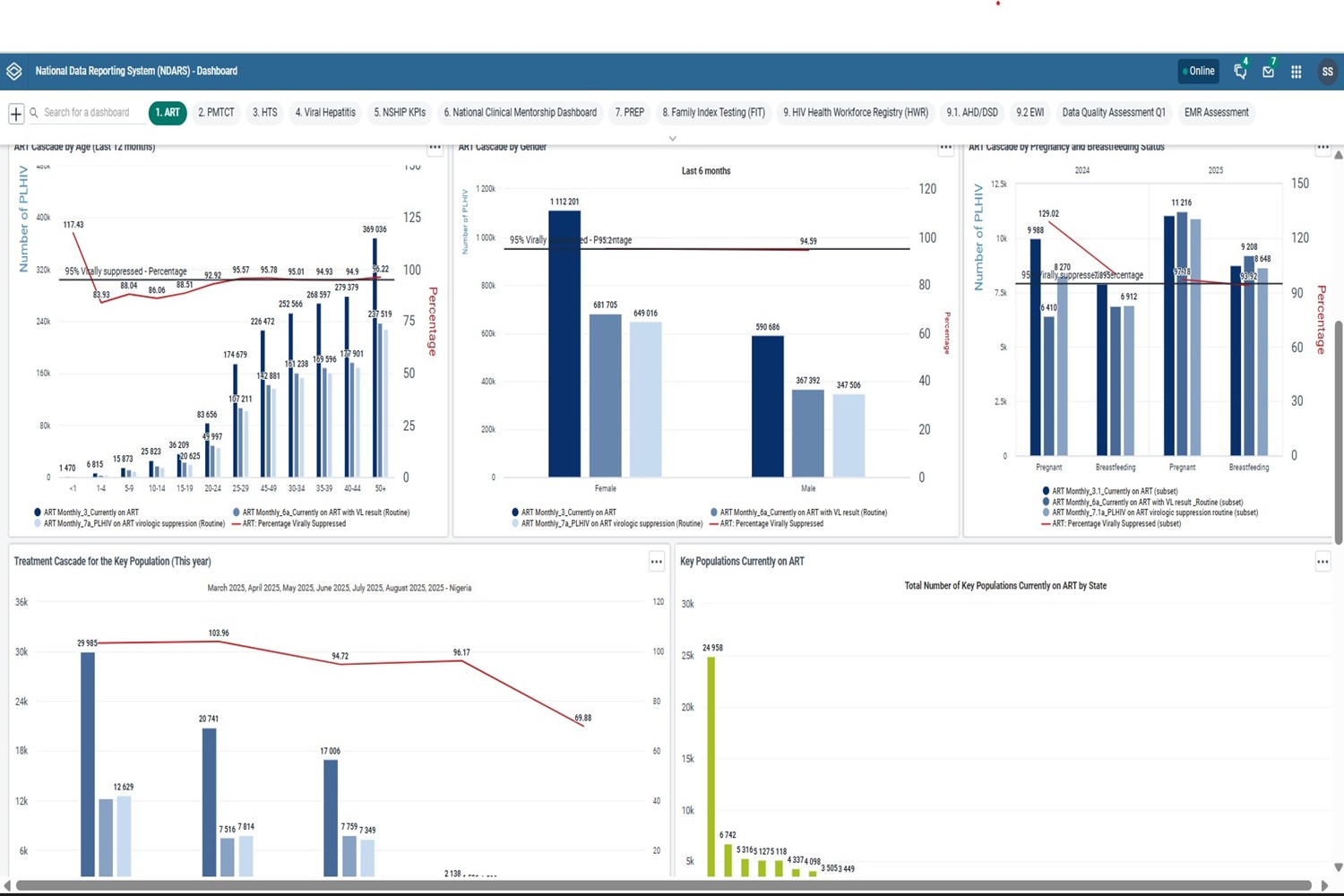Click the plus icon to add dashboard
The height and width of the screenshot is (896, 1344).
pyautogui.click(x=16, y=113)
